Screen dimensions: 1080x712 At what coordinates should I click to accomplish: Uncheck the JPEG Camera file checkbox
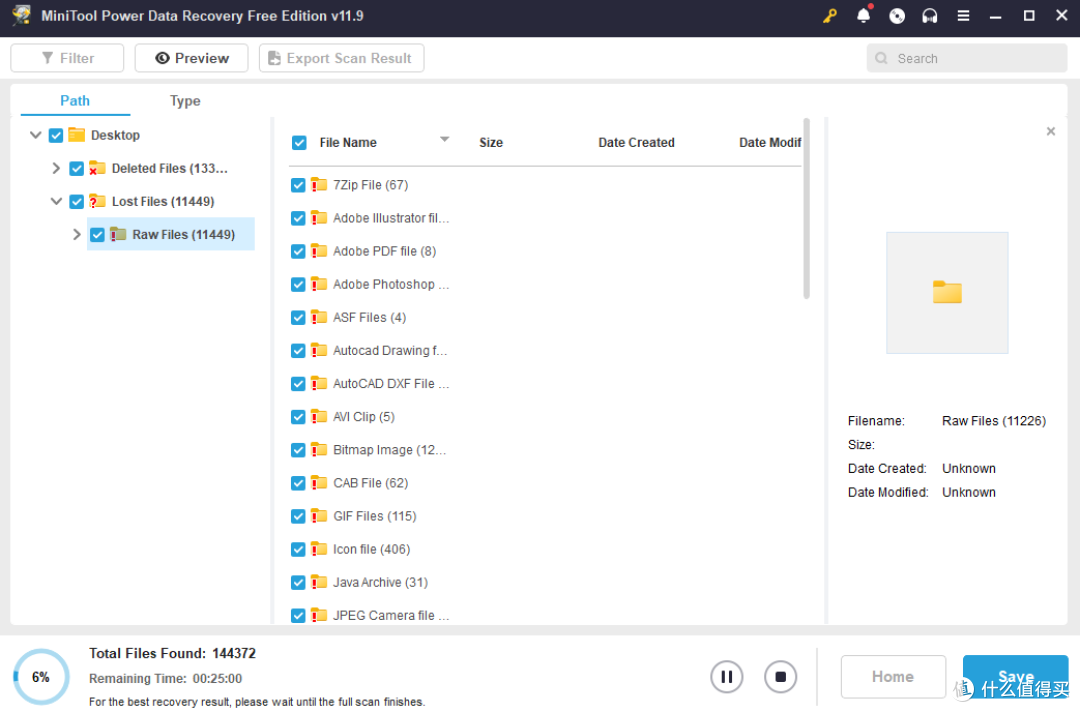tap(298, 616)
